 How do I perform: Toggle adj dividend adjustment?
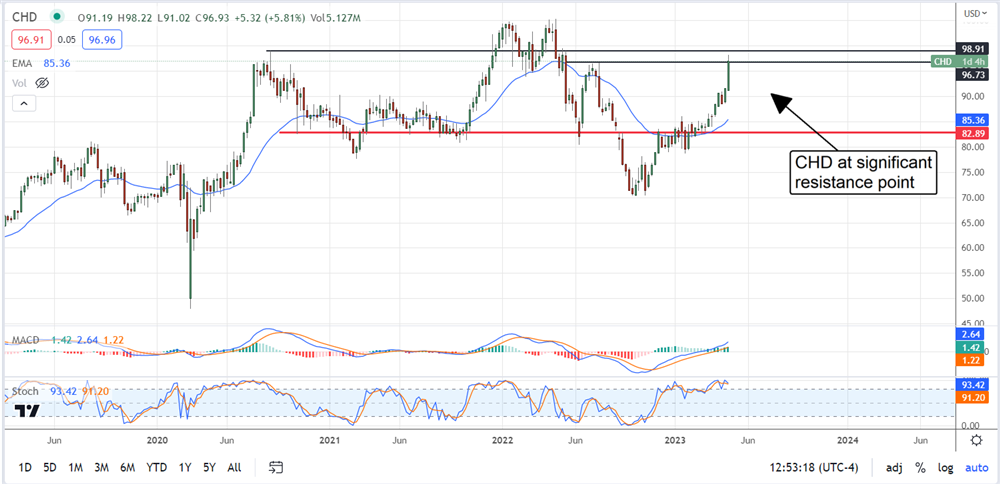click(893, 467)
